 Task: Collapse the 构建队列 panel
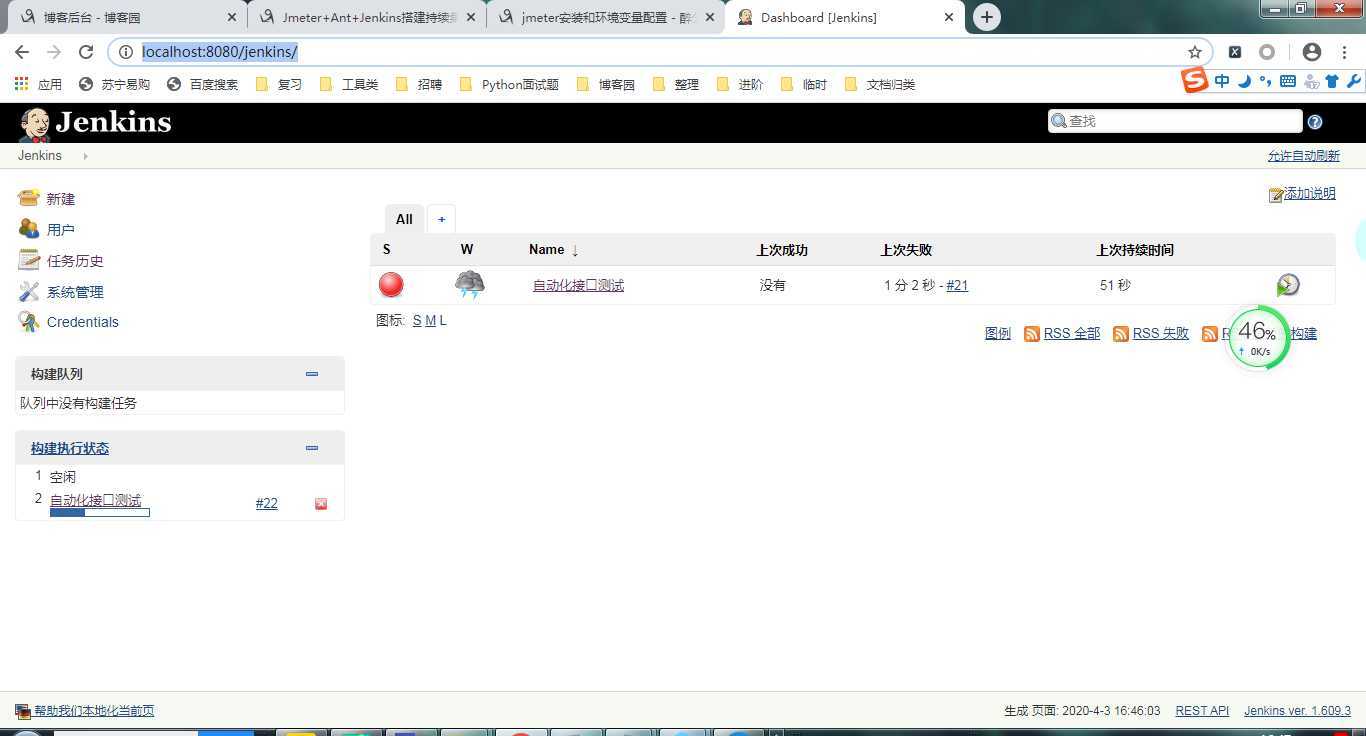[x=312, y=374]
